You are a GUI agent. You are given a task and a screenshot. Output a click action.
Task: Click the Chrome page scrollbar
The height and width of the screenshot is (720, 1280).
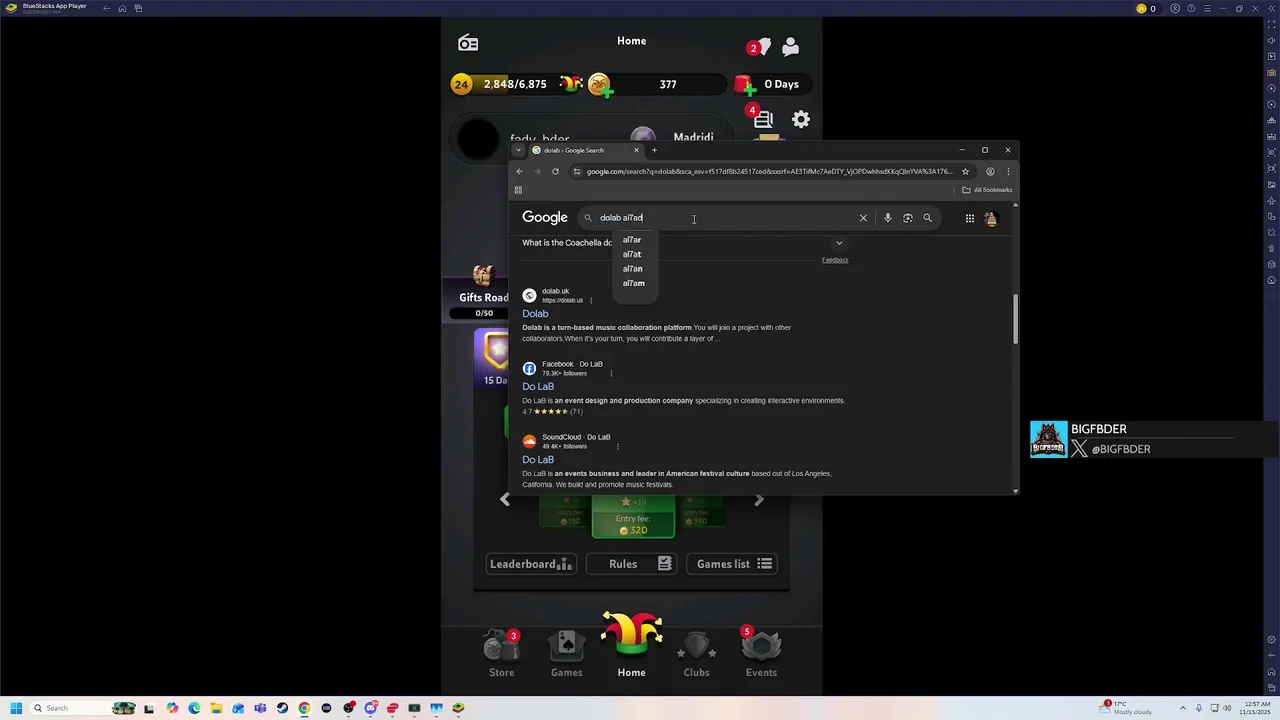tap(1015, 318)
